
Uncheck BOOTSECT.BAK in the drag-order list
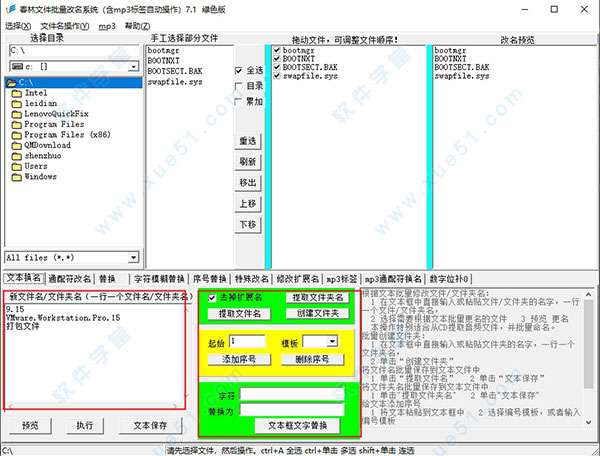[x=277, y=67]
